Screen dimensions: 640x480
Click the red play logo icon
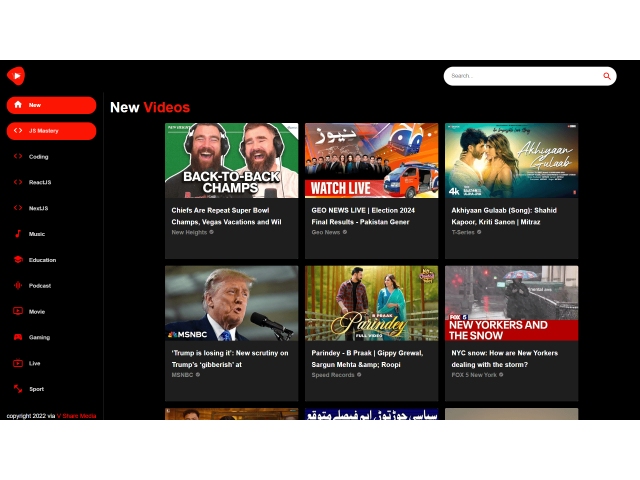click(16, 76)
